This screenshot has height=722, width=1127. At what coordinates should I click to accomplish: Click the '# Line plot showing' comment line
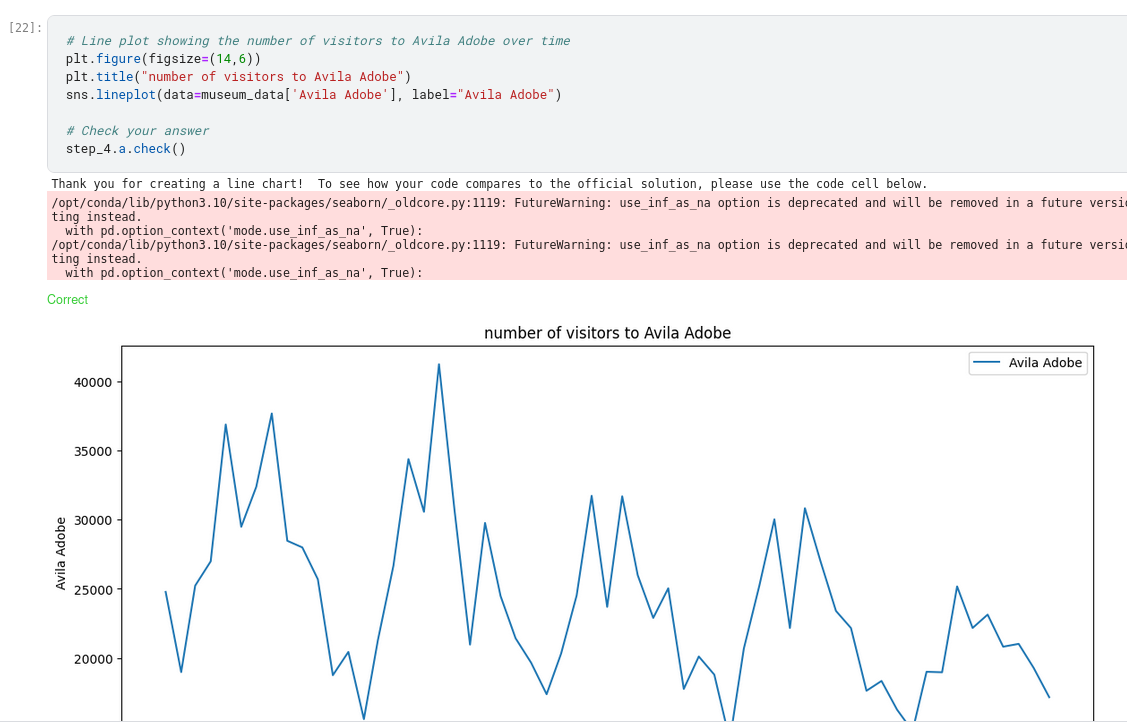(317, 41)
